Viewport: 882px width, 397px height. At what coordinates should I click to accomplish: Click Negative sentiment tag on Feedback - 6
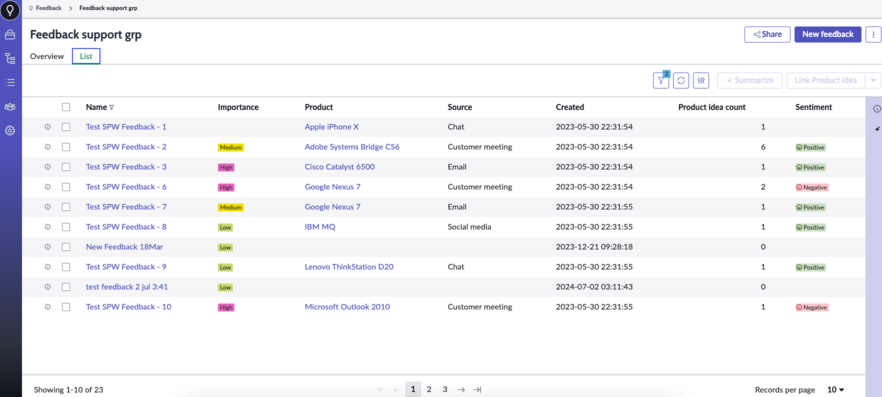812,187
